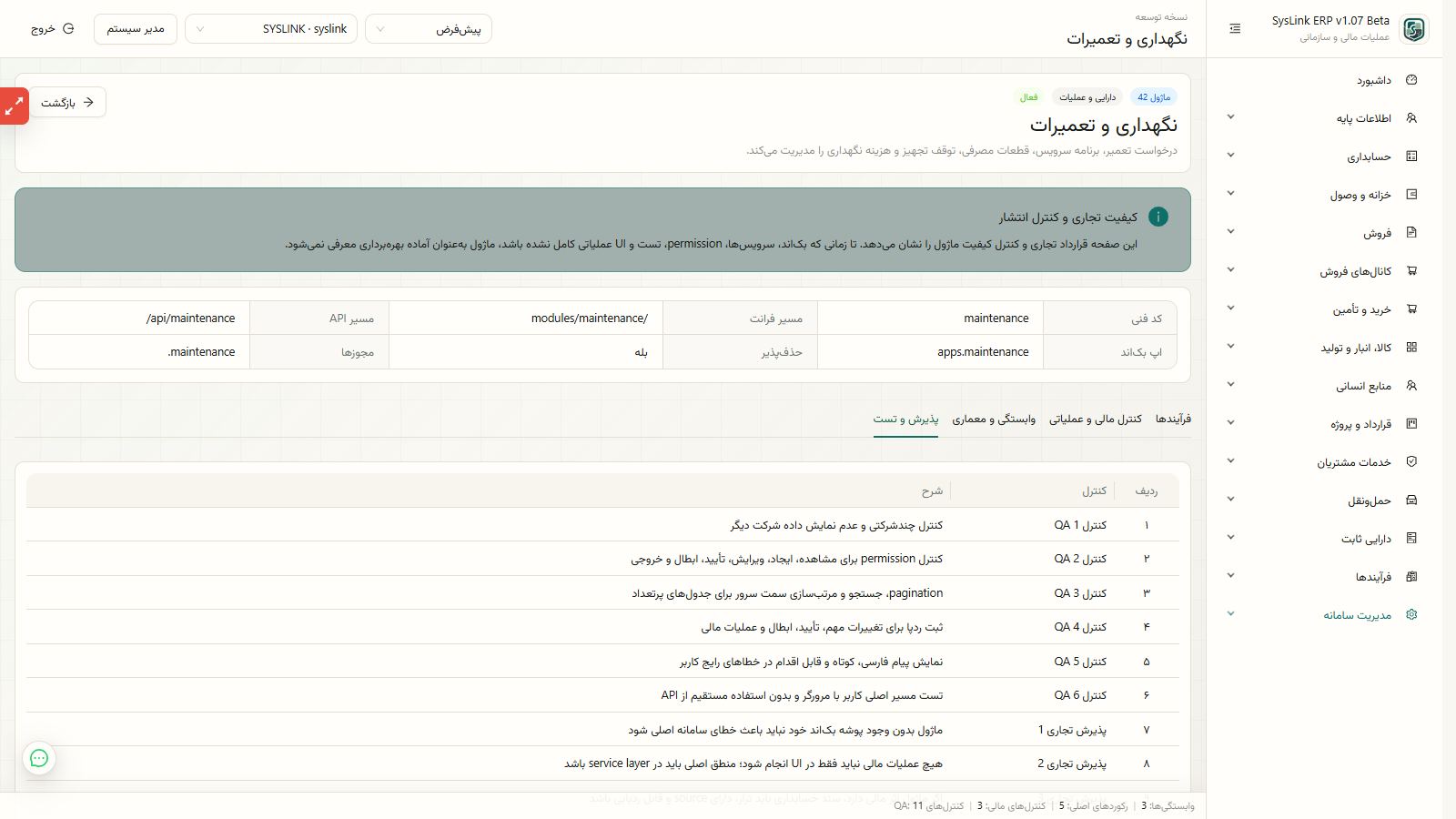Click the رکوردهای اصلی: 5 status entry

tap(1094, 805)
